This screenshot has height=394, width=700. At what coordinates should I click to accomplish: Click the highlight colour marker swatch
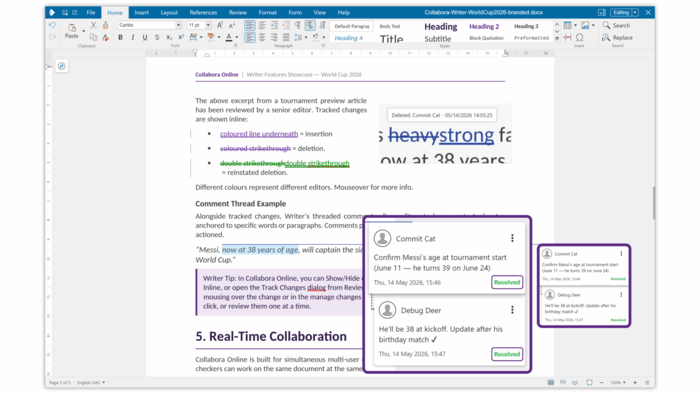coord(211,37)
